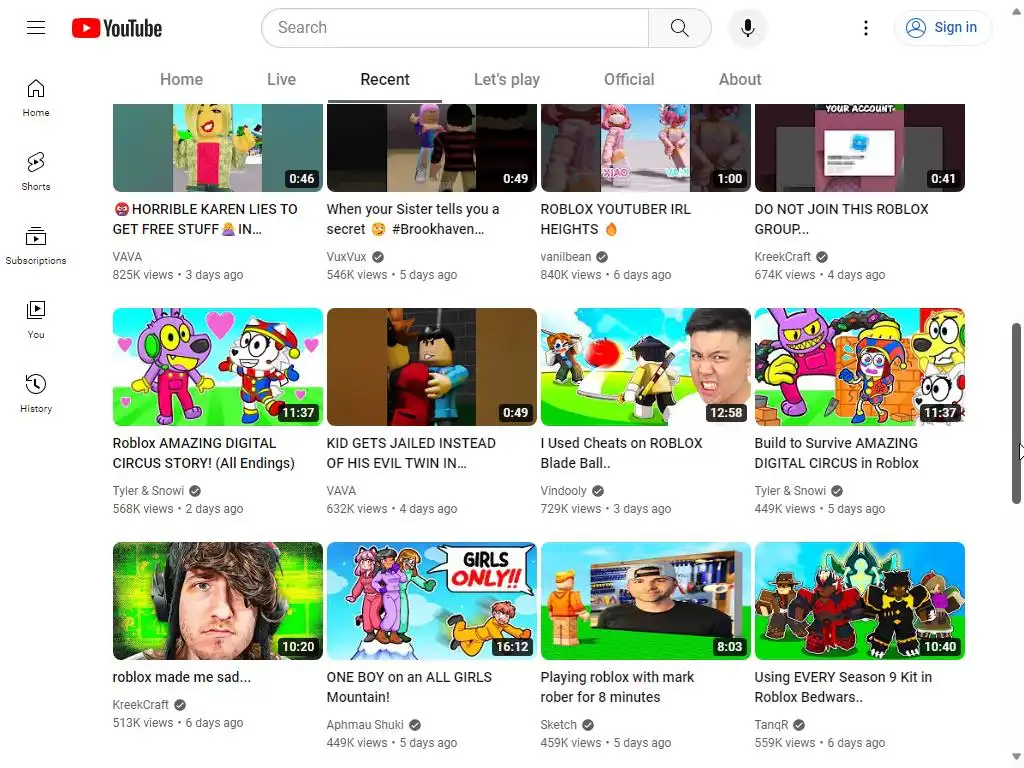
Task: Click the search magnifier button
Action: point(679,28)
